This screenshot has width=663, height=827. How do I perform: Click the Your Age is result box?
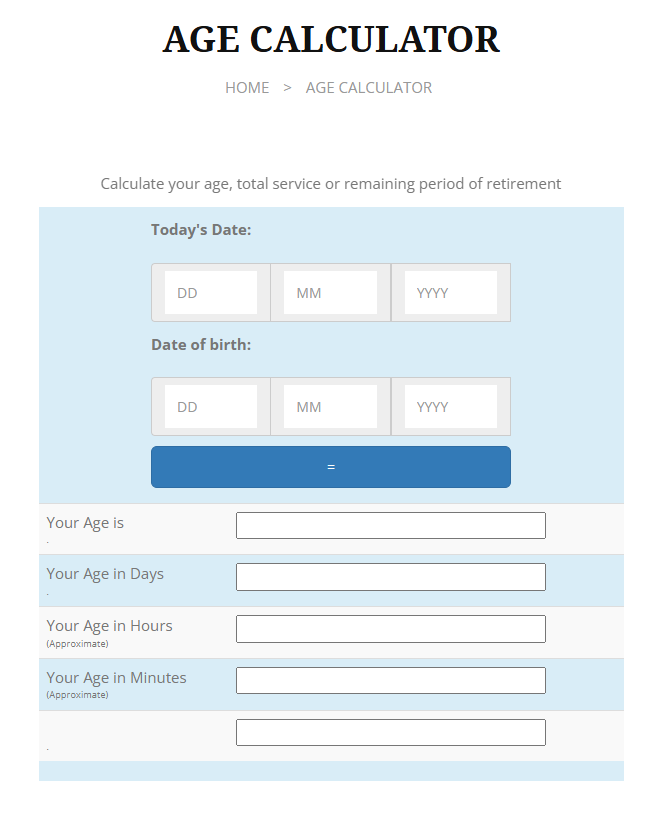390,525
